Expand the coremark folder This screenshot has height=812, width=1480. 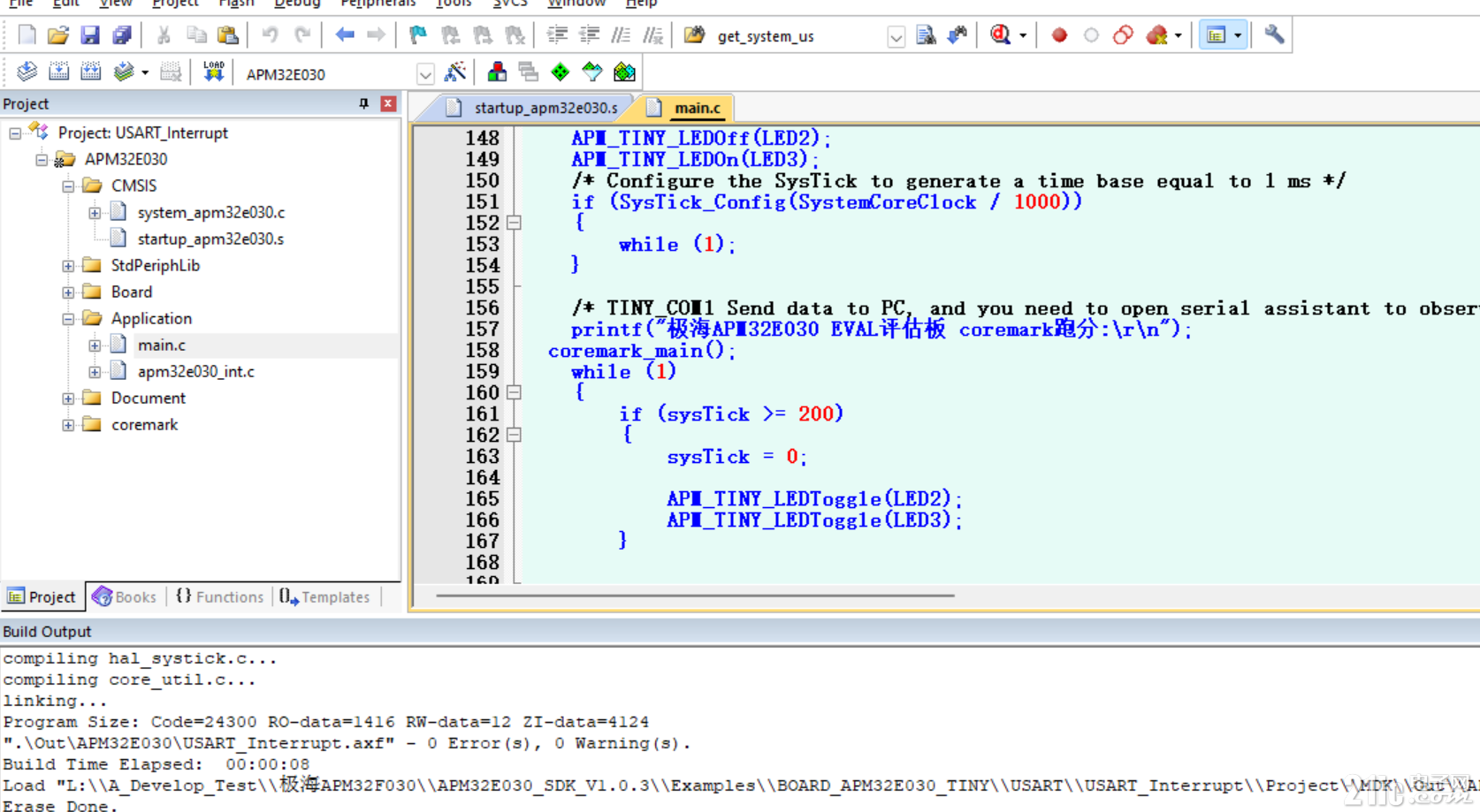68,425
